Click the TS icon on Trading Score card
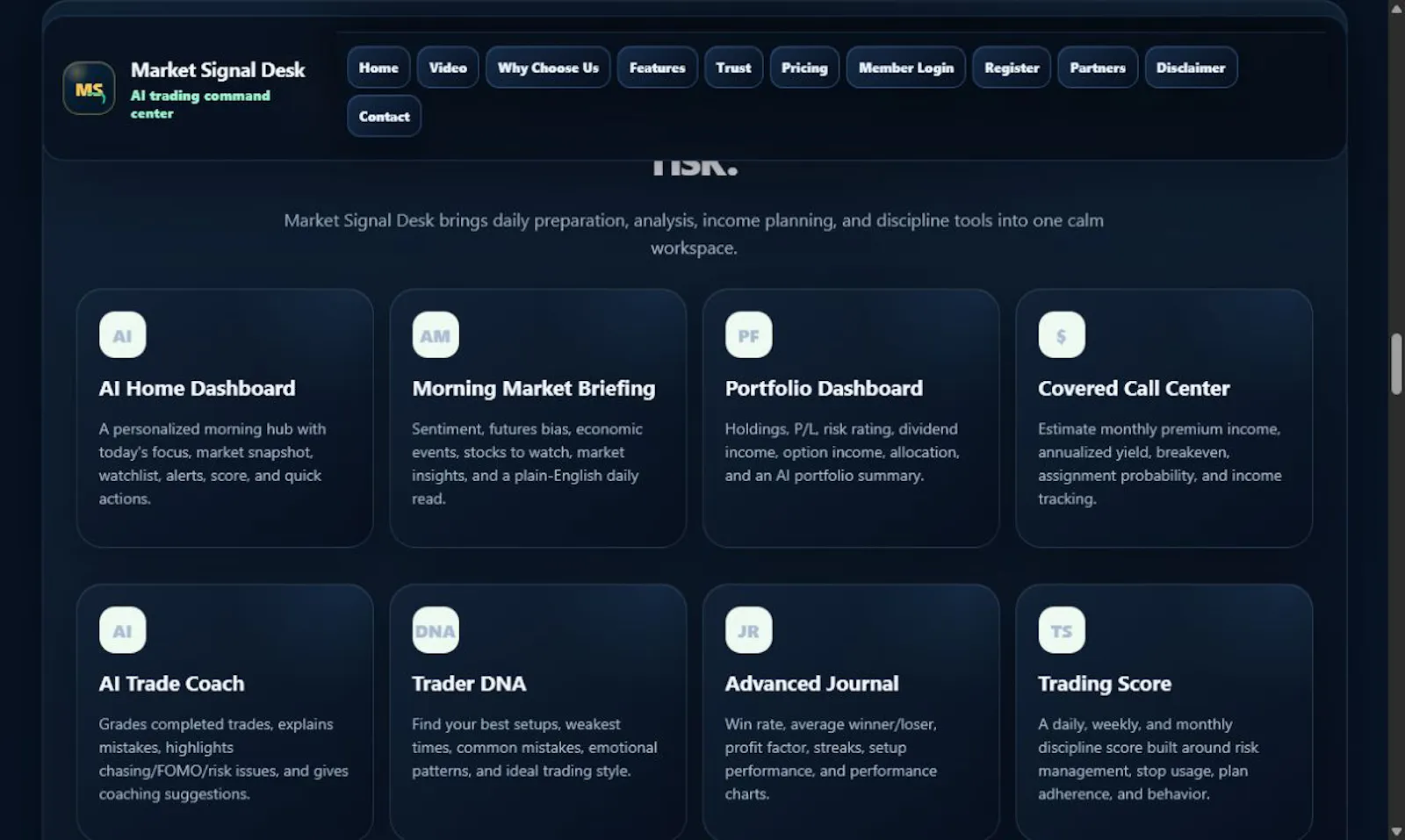This screenshot has height=840, width=1405. pyautogui.click(x=1062, y=630)
